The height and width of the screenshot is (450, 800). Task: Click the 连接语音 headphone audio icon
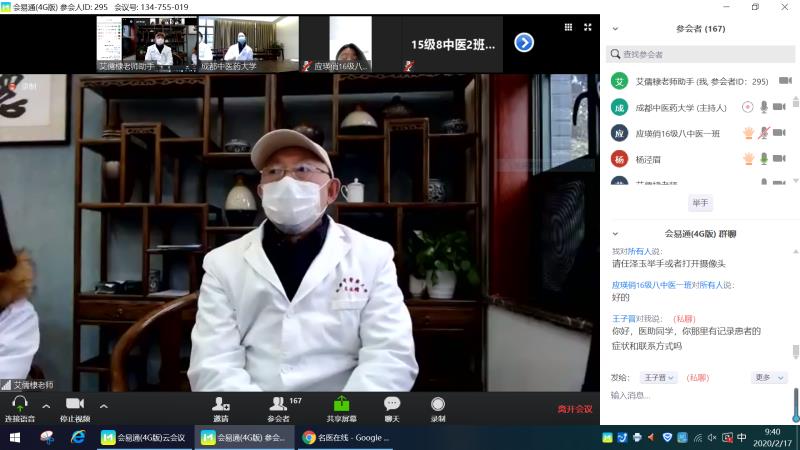[19, 403]
